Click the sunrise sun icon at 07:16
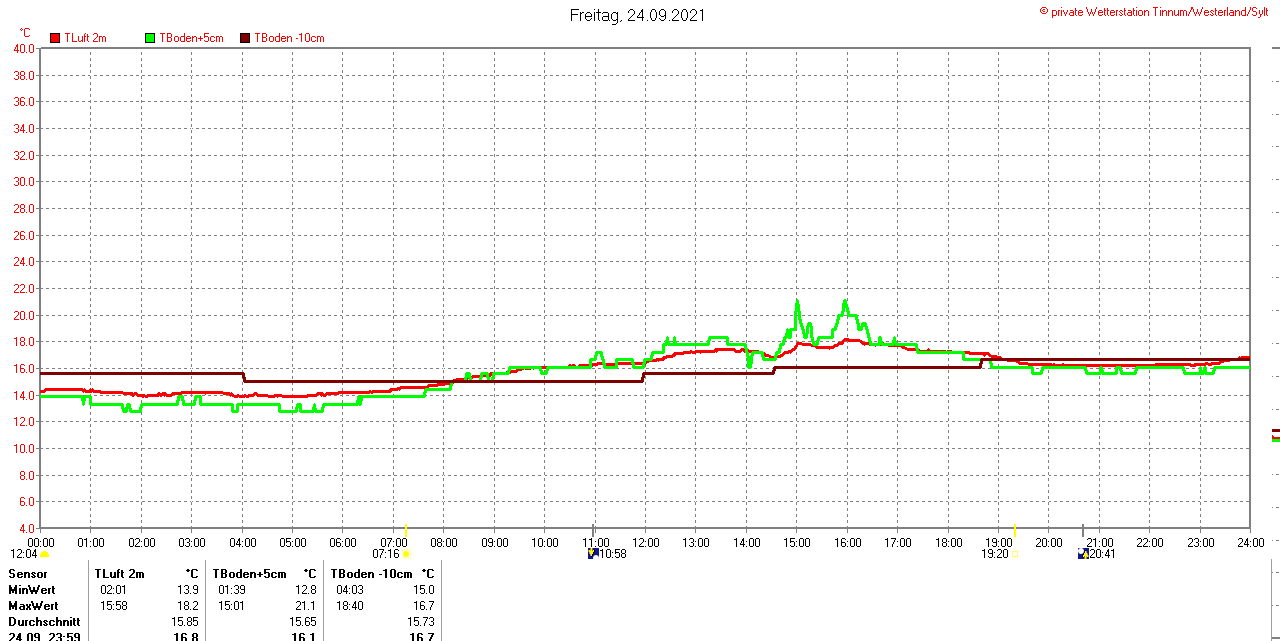This screenshot has width=1280, height=641. (x=406, y=554)
